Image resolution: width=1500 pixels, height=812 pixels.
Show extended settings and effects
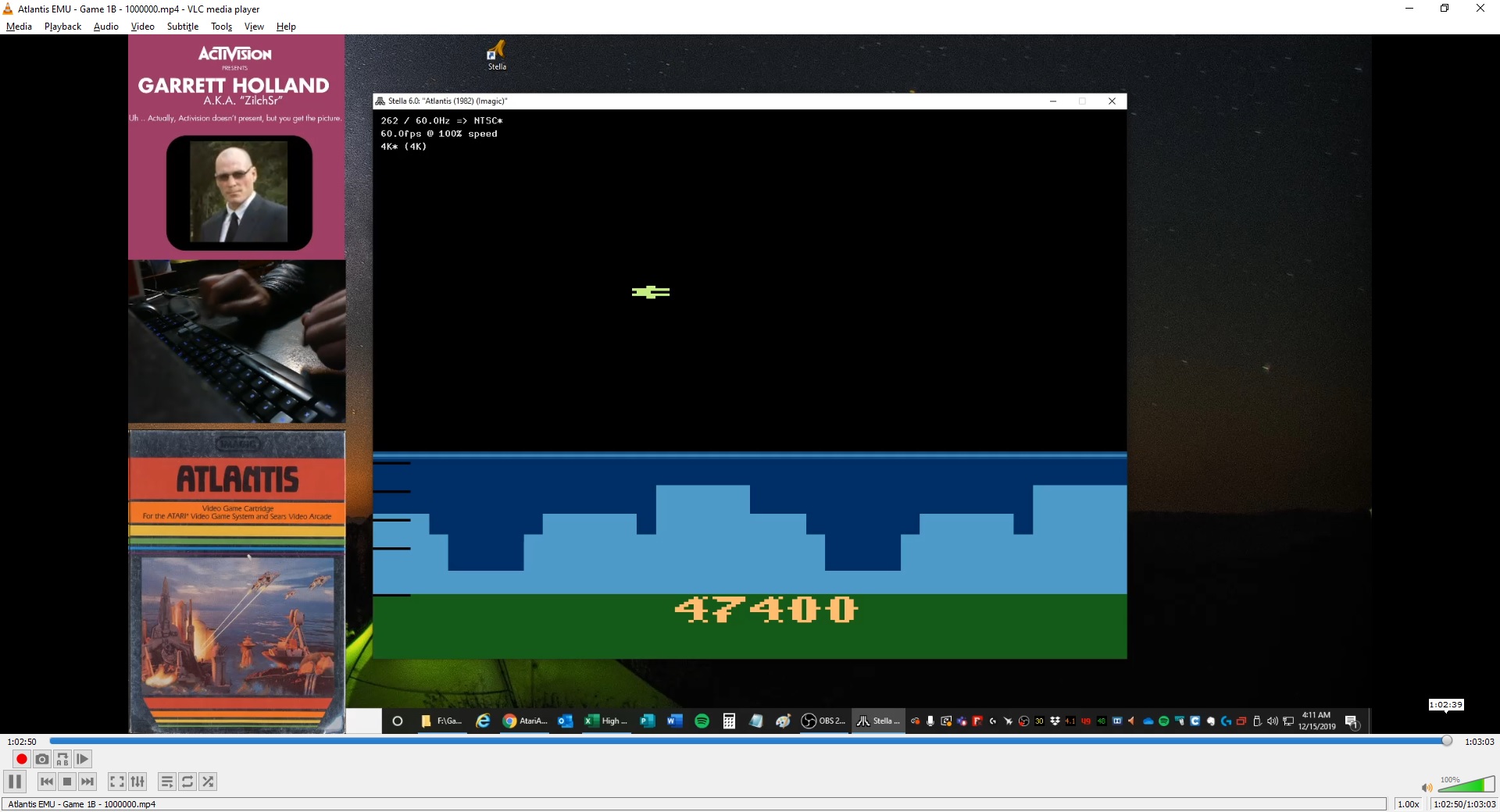[137, 782]
